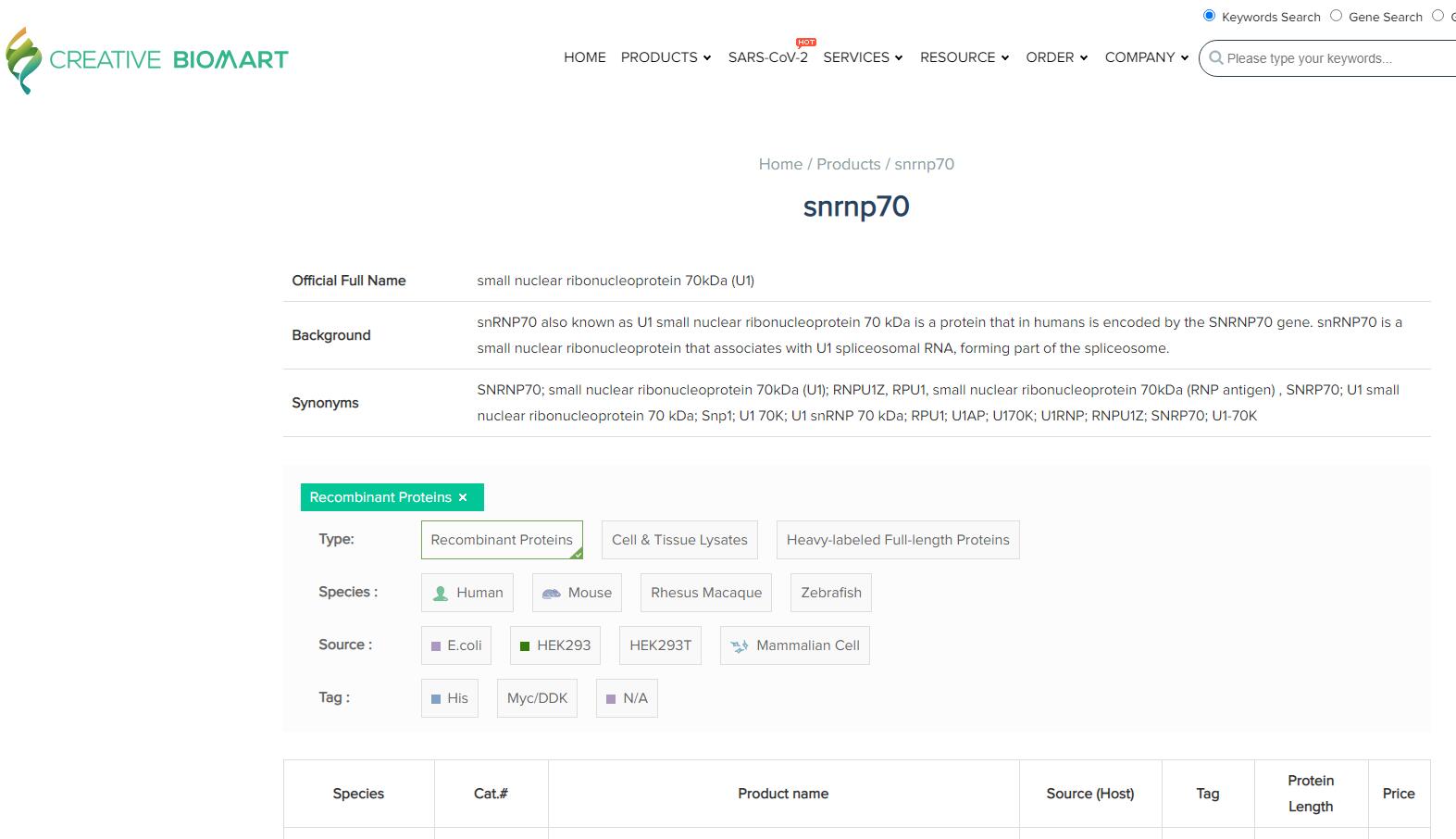
Task: Click the HOT badge above SARS-CoV-2
Action: point(806,42)
